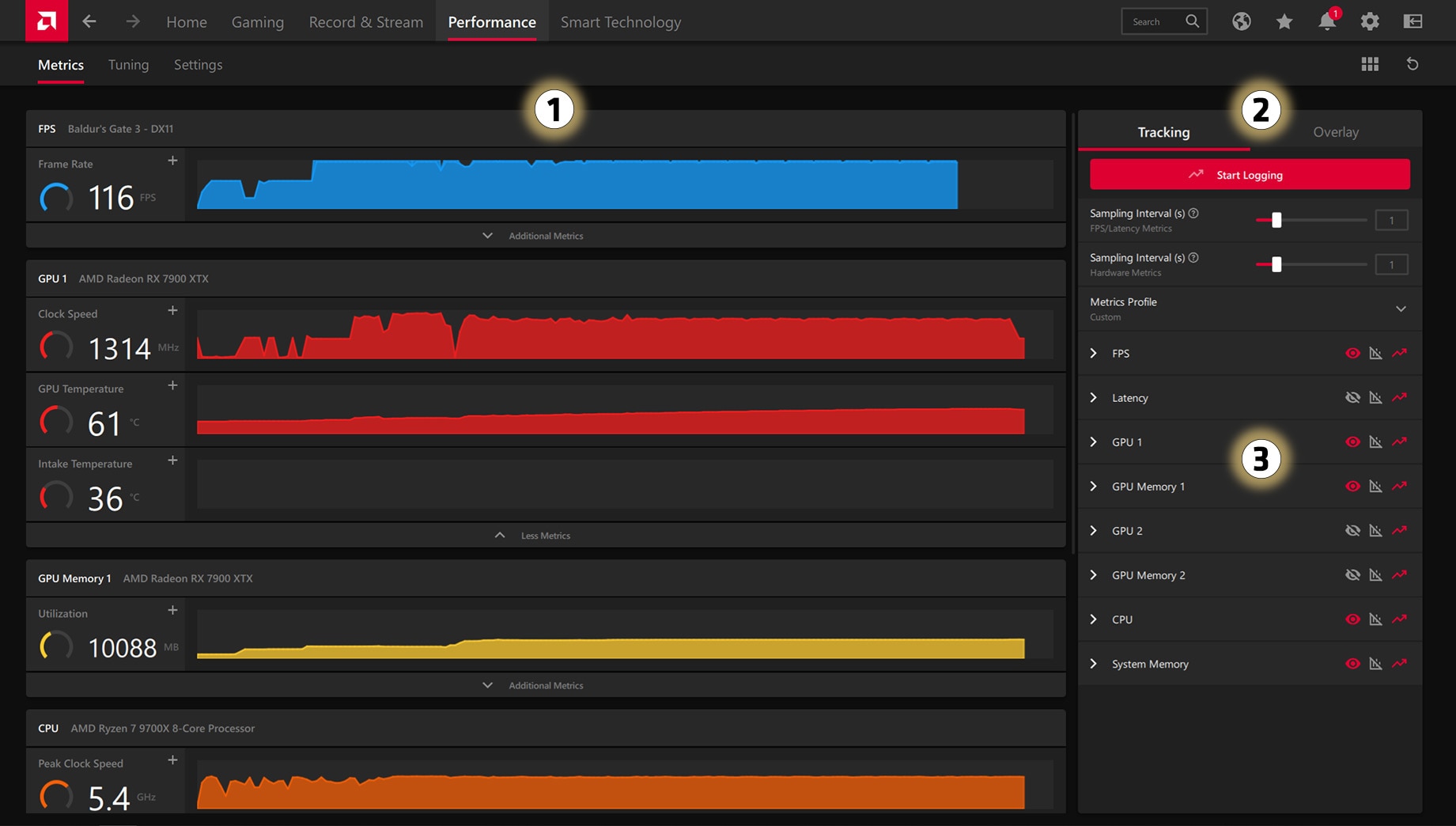This screenshot has height=826, width=1456.
Task: Toggle System Memory overlay chart icon
Action: 1376,663
